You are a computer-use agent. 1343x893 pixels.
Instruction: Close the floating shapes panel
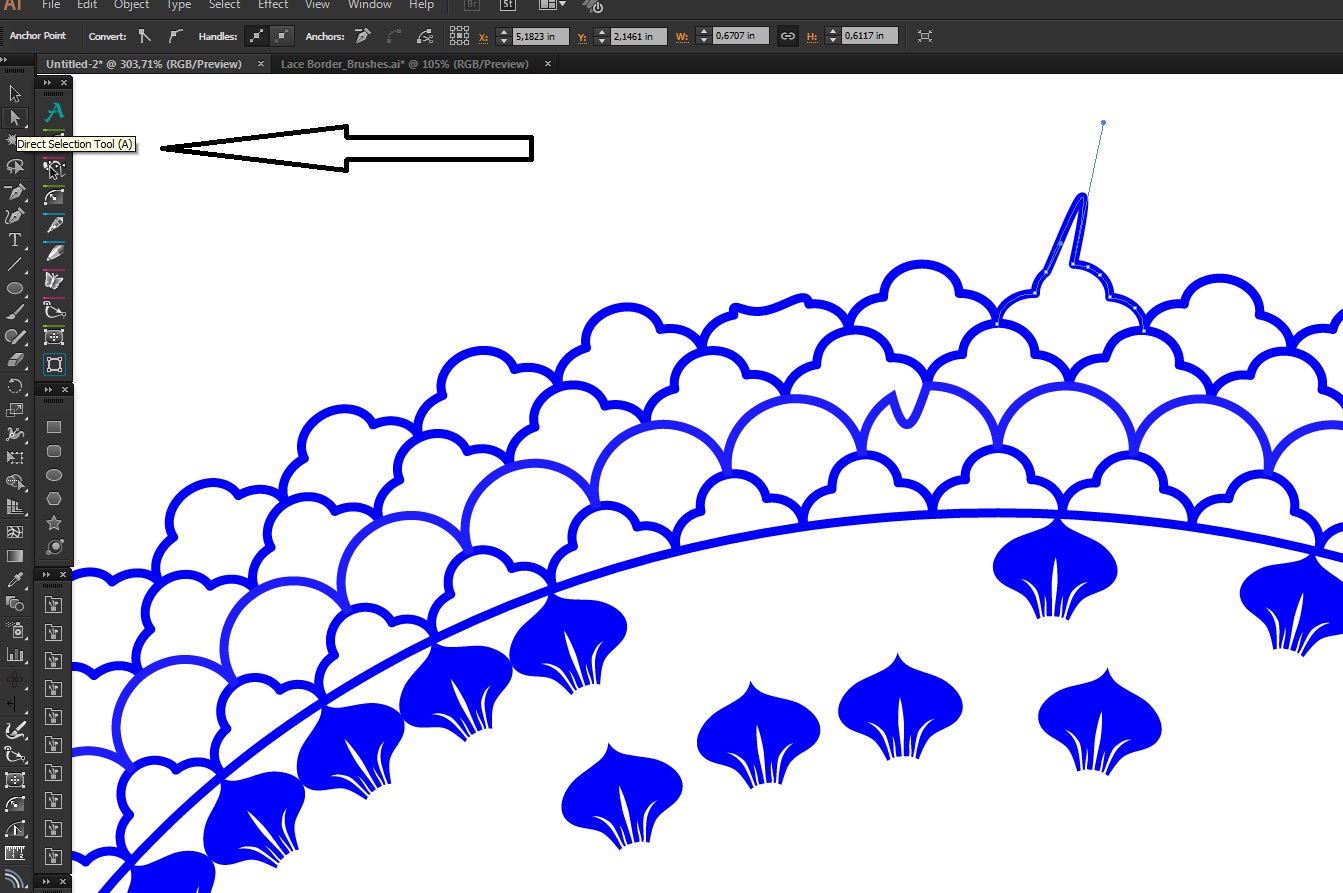pos(63,389)
